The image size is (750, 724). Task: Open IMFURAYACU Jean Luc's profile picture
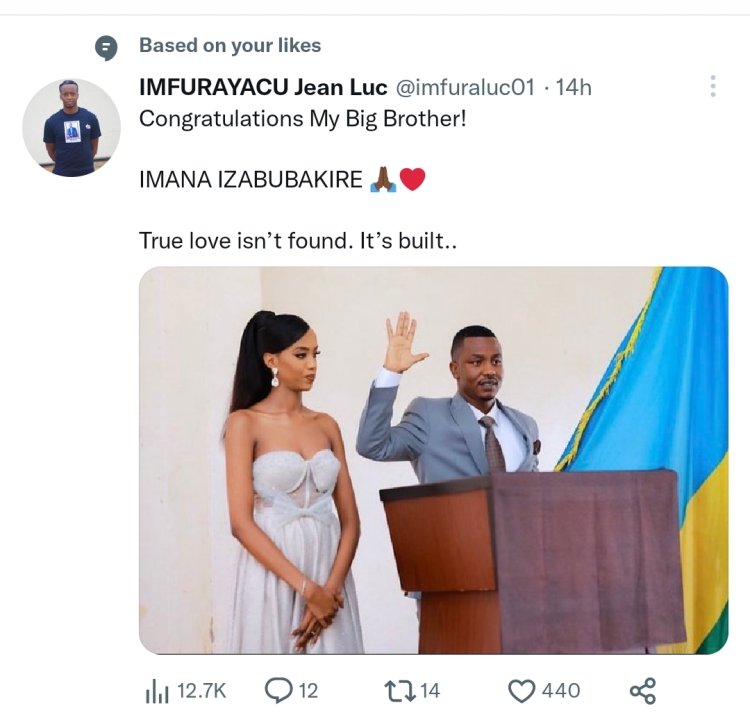(x=71, y=127)
